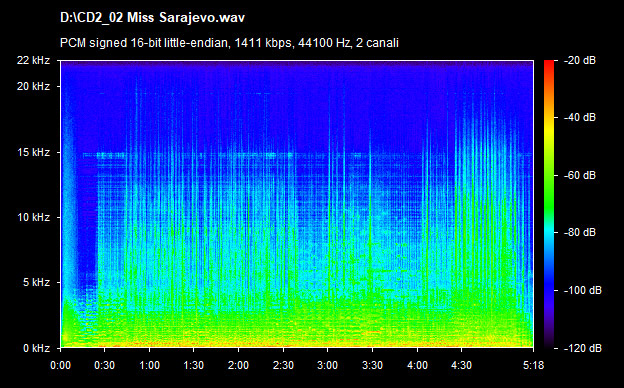This screenshot has width=624, height=388.
Task: Click the 22 kHz frequency axis label
Action: click(x=33, y=60)
